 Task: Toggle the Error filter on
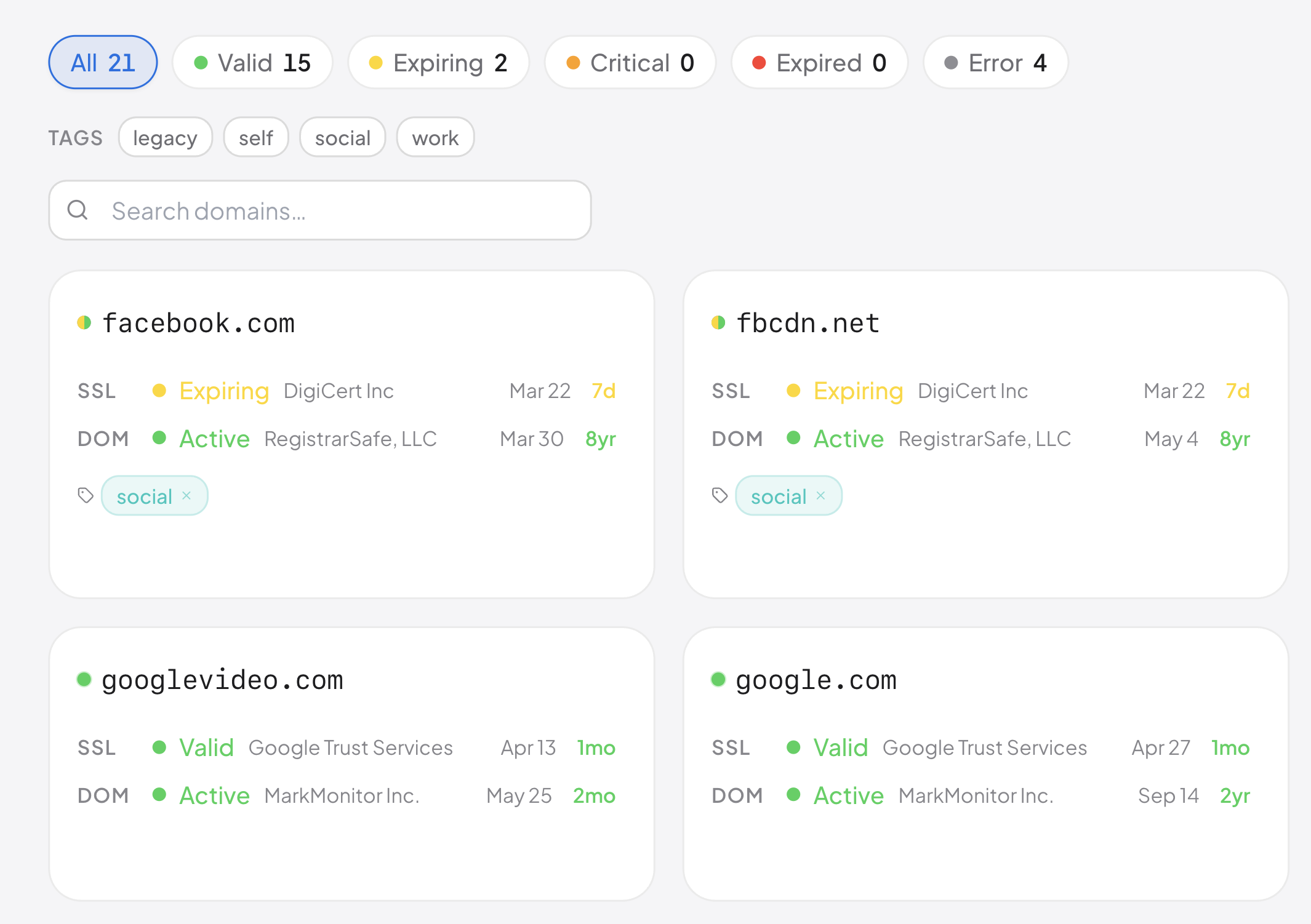pyautogui.click(x=995, y=62)
